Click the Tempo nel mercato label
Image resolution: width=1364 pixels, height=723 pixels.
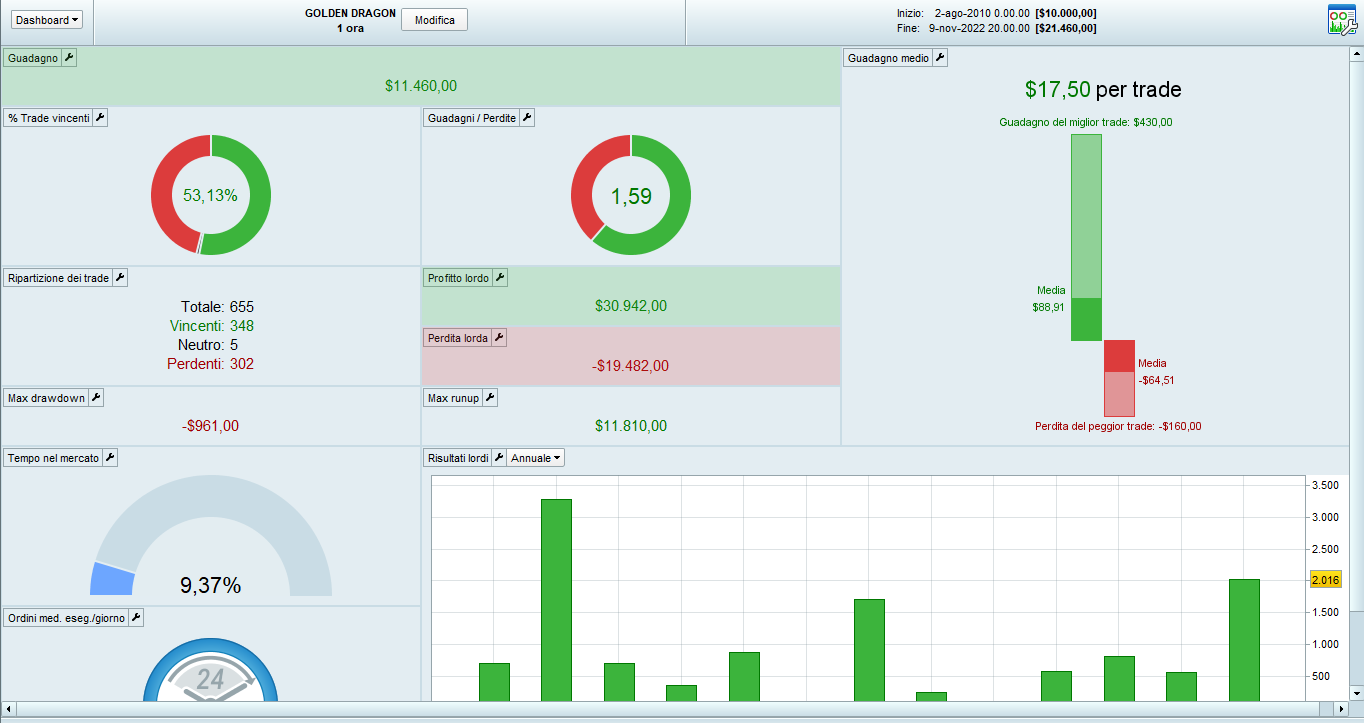(53, 458)
